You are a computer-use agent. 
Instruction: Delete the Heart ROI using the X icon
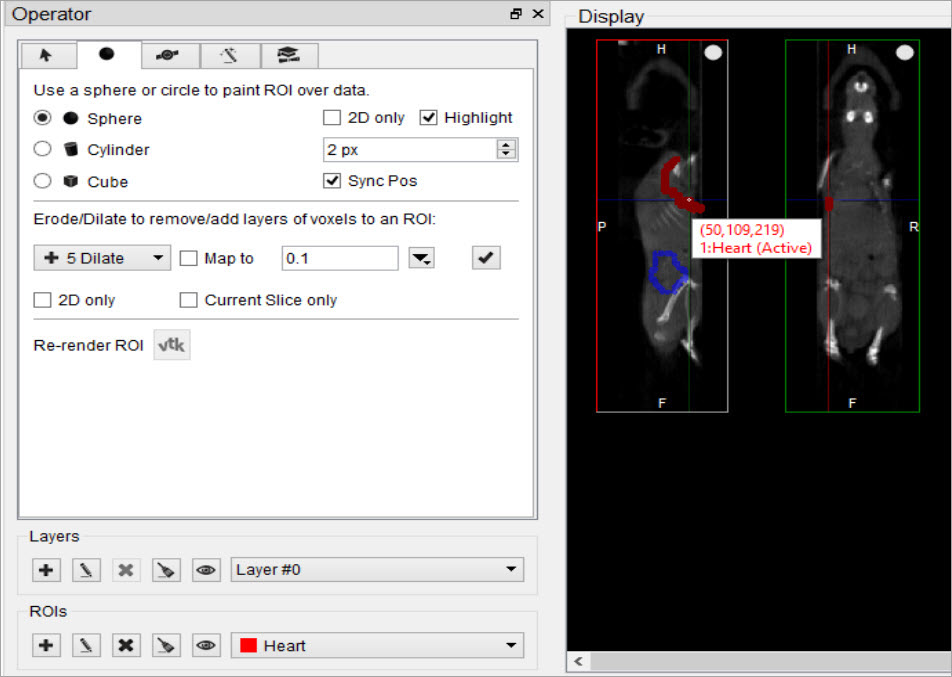point(126,645)
